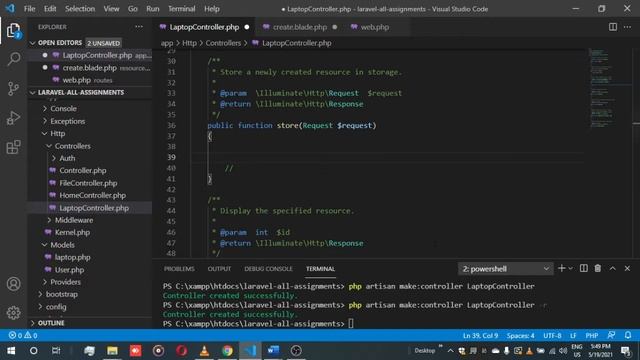Expand the bootstrap folder
The width and height of the screenshot is (640, 360).
[x=62, y=294]
